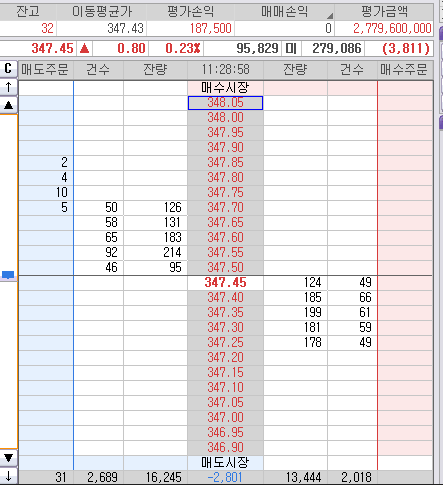Click sell order quantity 10 at 347.75
Screen dimensions: 443x485
tap(46, 193)
